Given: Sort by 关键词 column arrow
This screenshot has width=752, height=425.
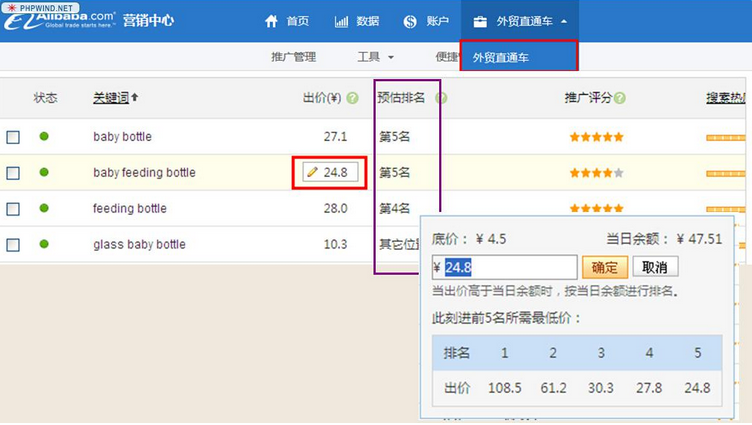Looking at the screenshot, I should (x=135, y=98).
